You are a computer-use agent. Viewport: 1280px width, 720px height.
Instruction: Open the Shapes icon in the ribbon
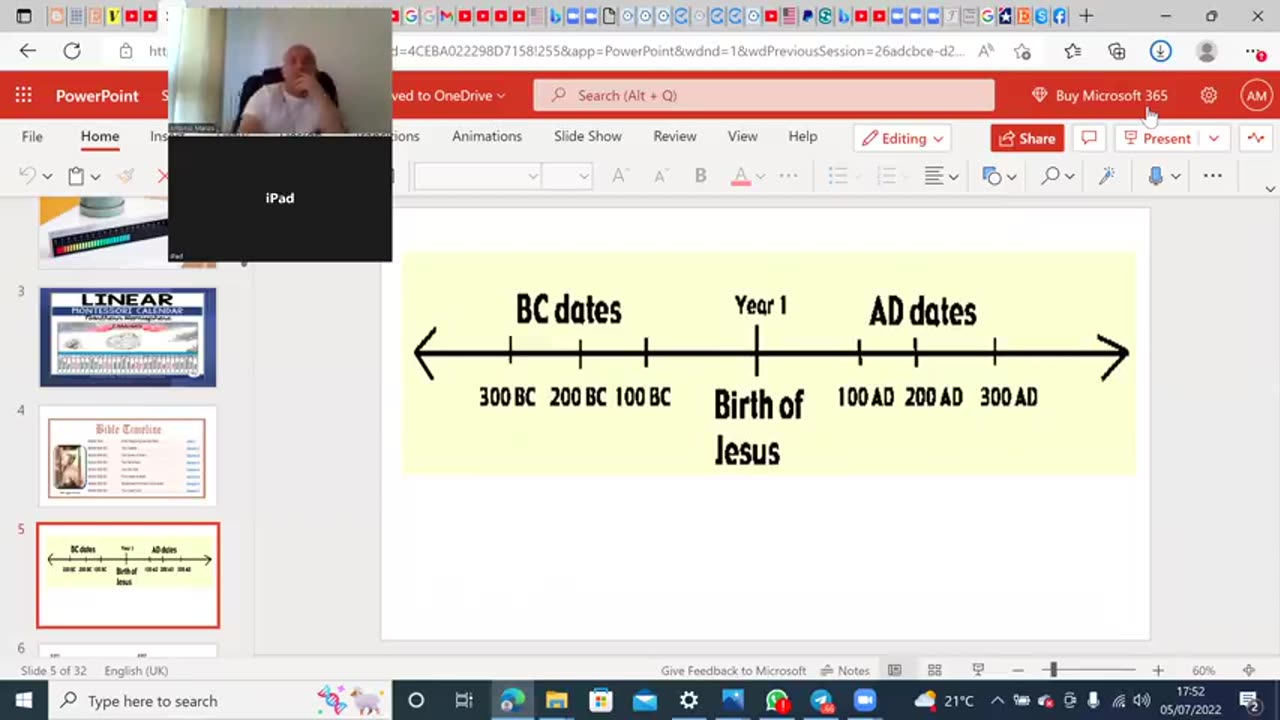(992, 176)
